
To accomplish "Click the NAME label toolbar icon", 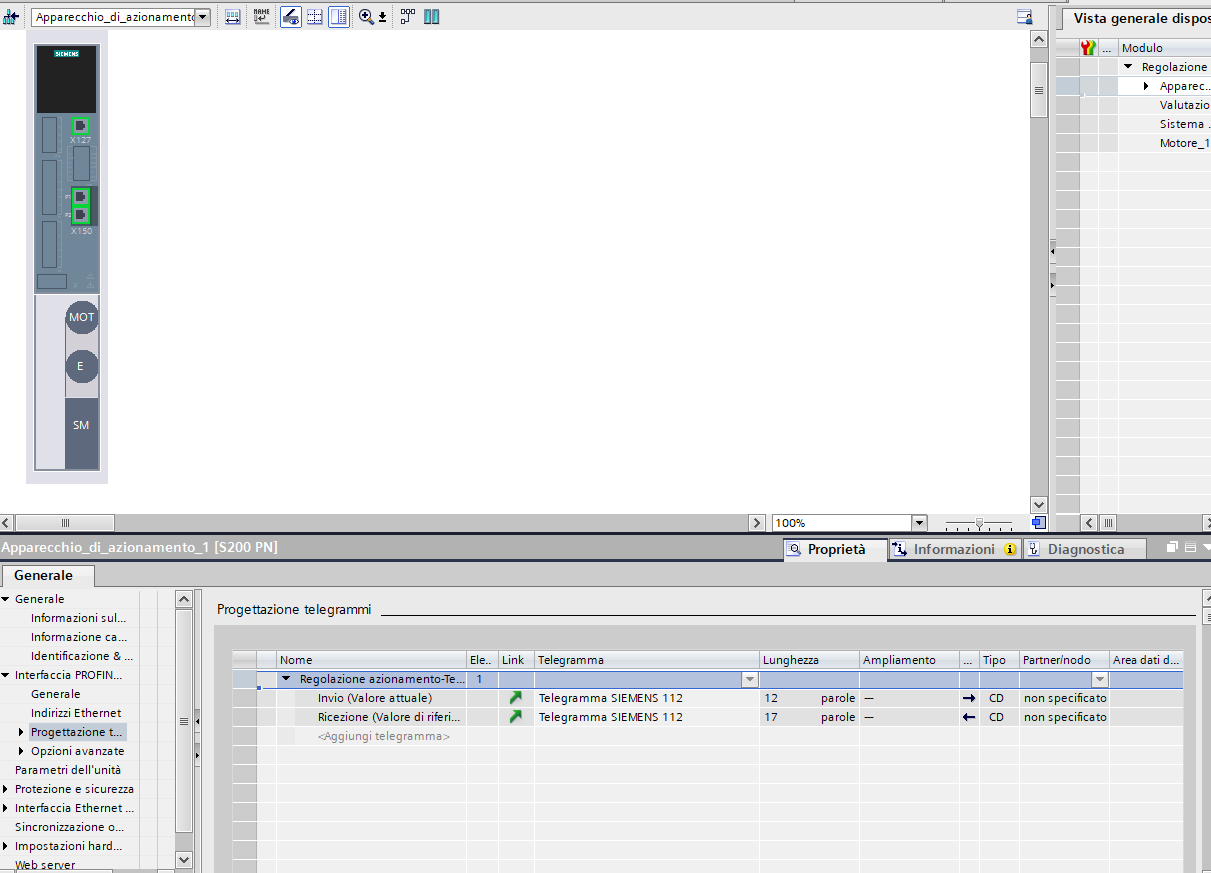I will [x=261, y=17].
